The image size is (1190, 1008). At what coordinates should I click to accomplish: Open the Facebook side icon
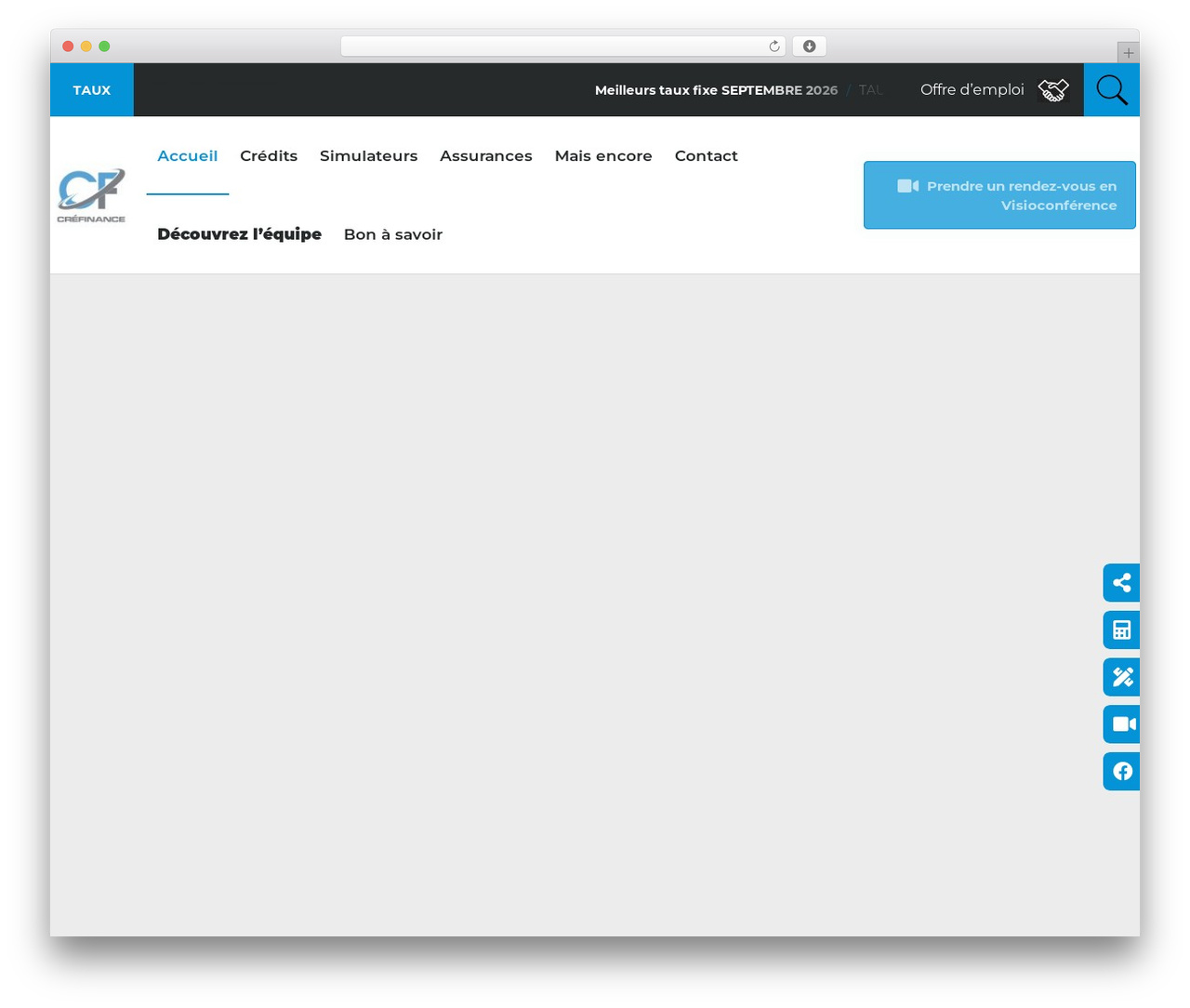pos(1122,772)
